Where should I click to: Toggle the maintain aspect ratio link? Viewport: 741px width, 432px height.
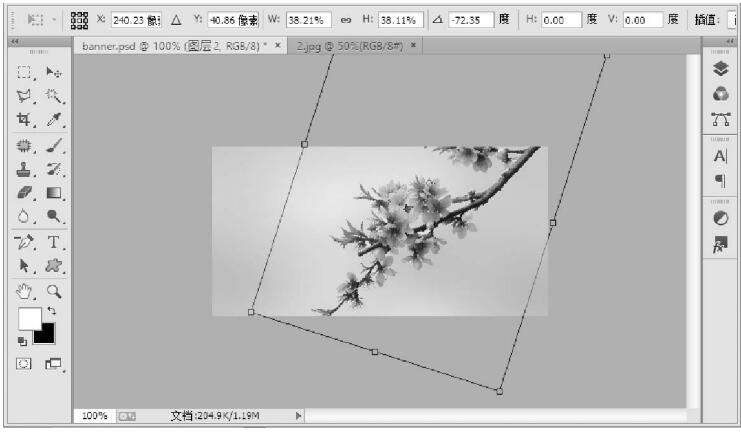(345, 20)
